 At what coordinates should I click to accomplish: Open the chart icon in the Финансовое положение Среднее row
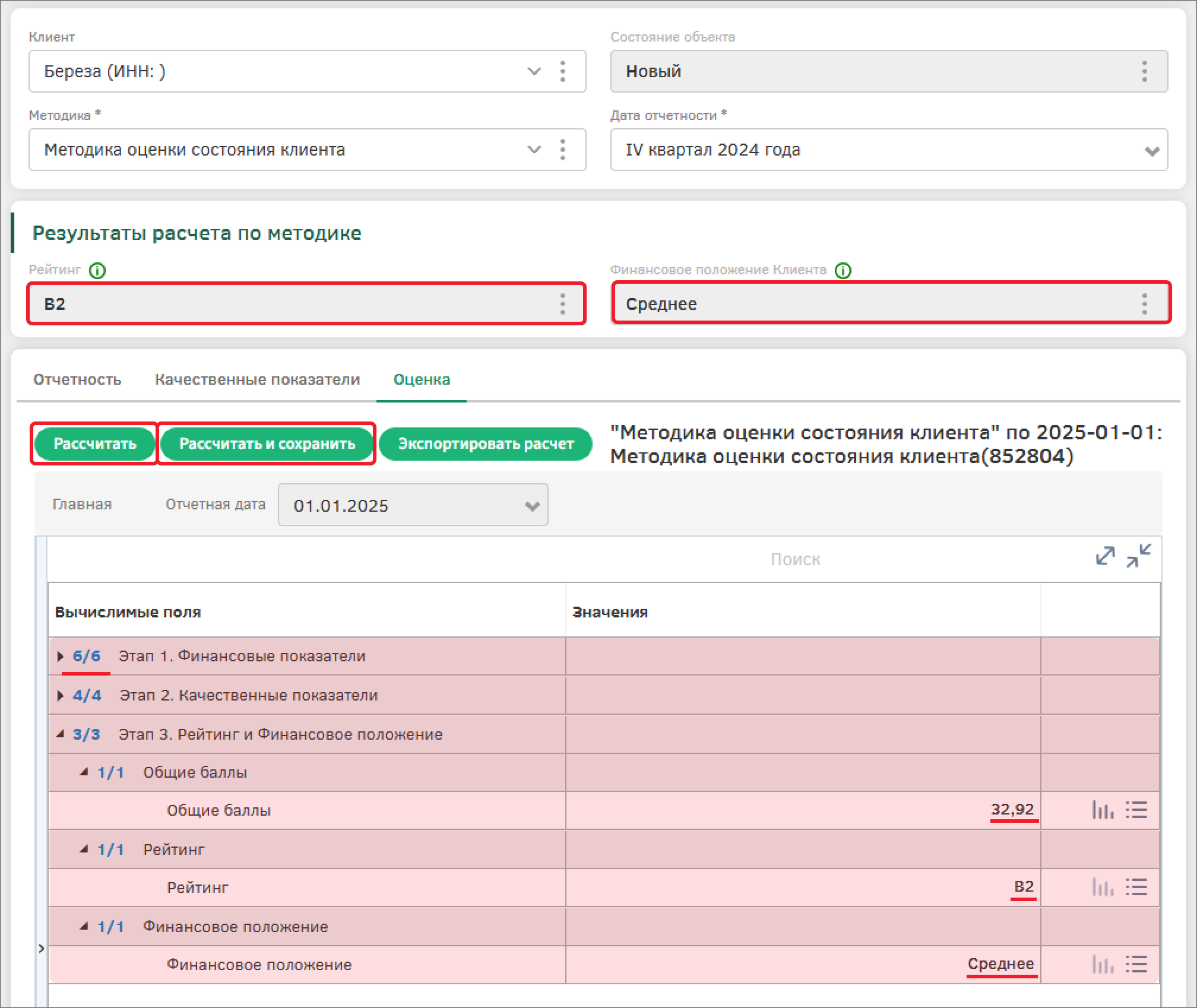click(x=1103, y=965)
